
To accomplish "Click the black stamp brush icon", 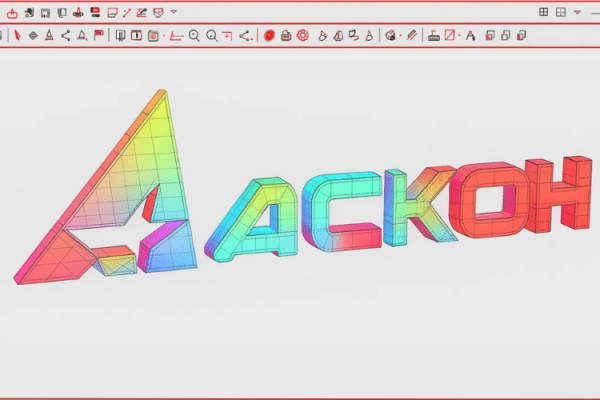I will pyautogui.click(x=434, y=36).
